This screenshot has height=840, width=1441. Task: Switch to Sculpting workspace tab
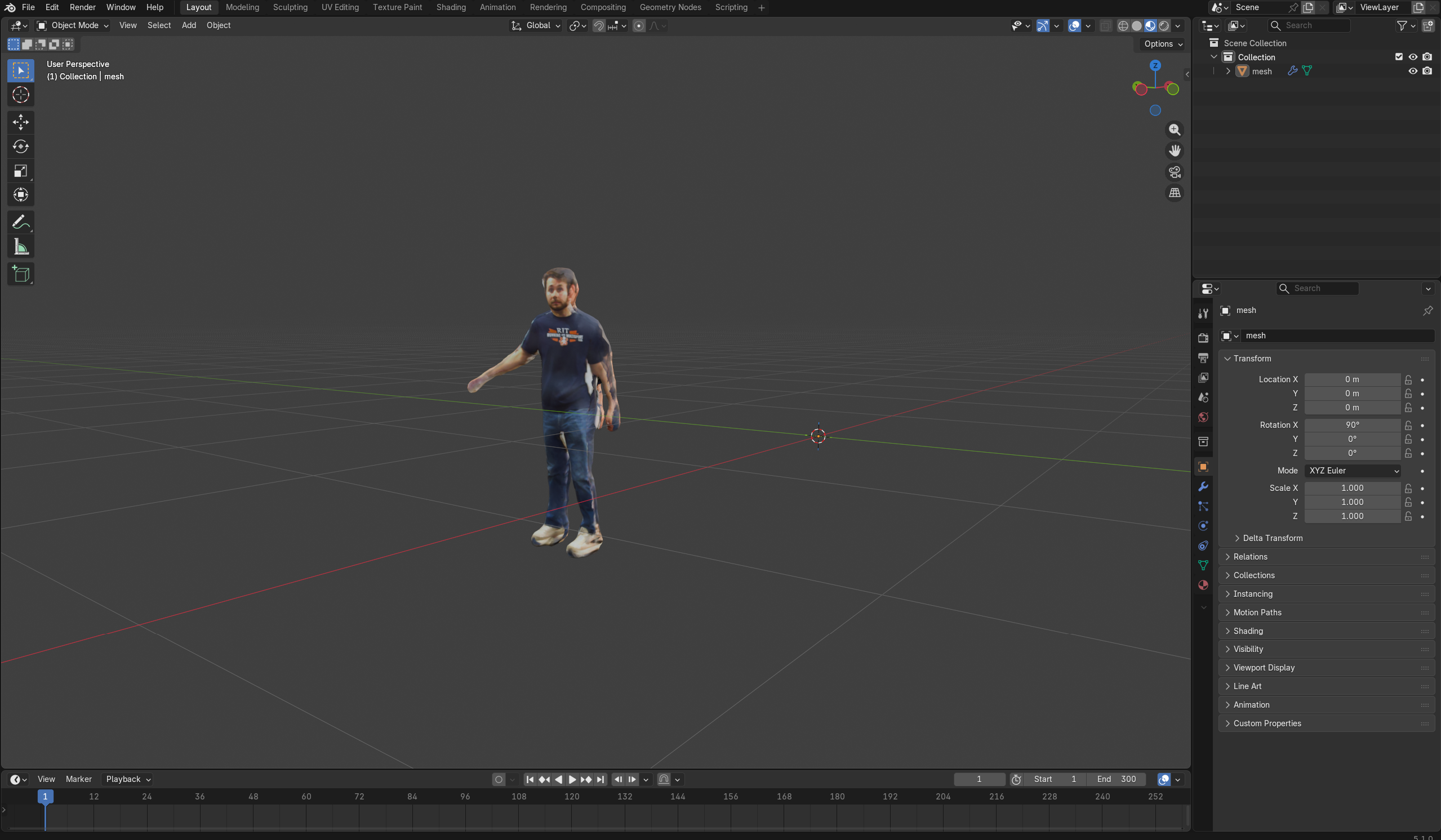(x=290, y=7)
